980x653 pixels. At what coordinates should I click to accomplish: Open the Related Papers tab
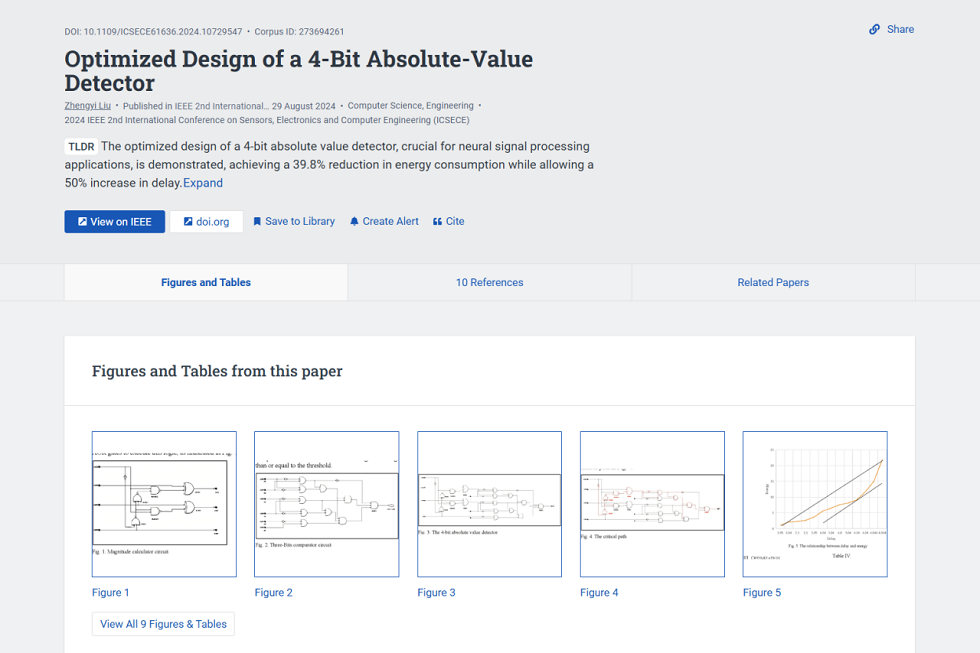point(773,283)
